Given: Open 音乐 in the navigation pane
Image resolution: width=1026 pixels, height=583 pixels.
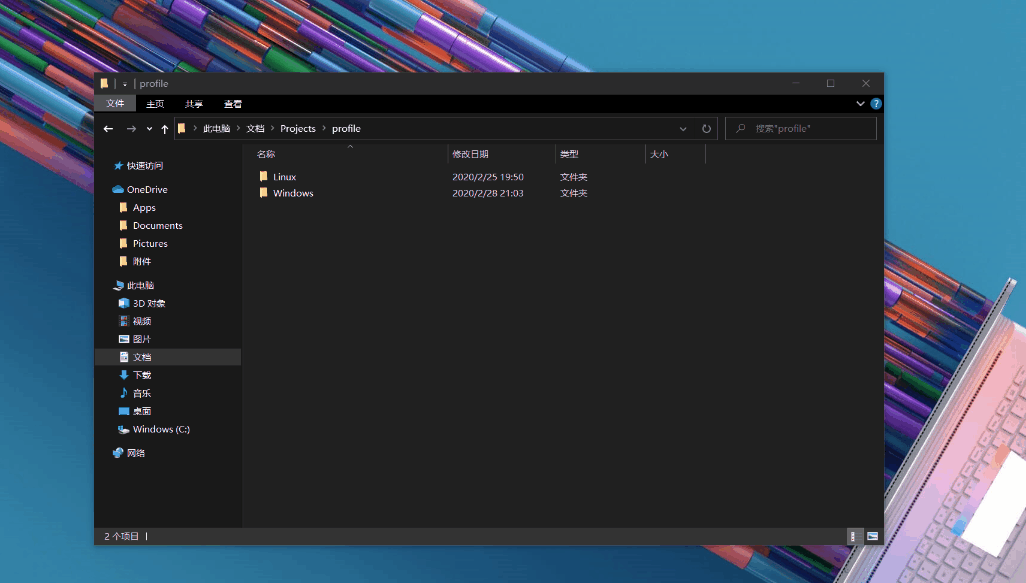Looking at the screenshot, I should pyautogui.click(x=141, y=393).
